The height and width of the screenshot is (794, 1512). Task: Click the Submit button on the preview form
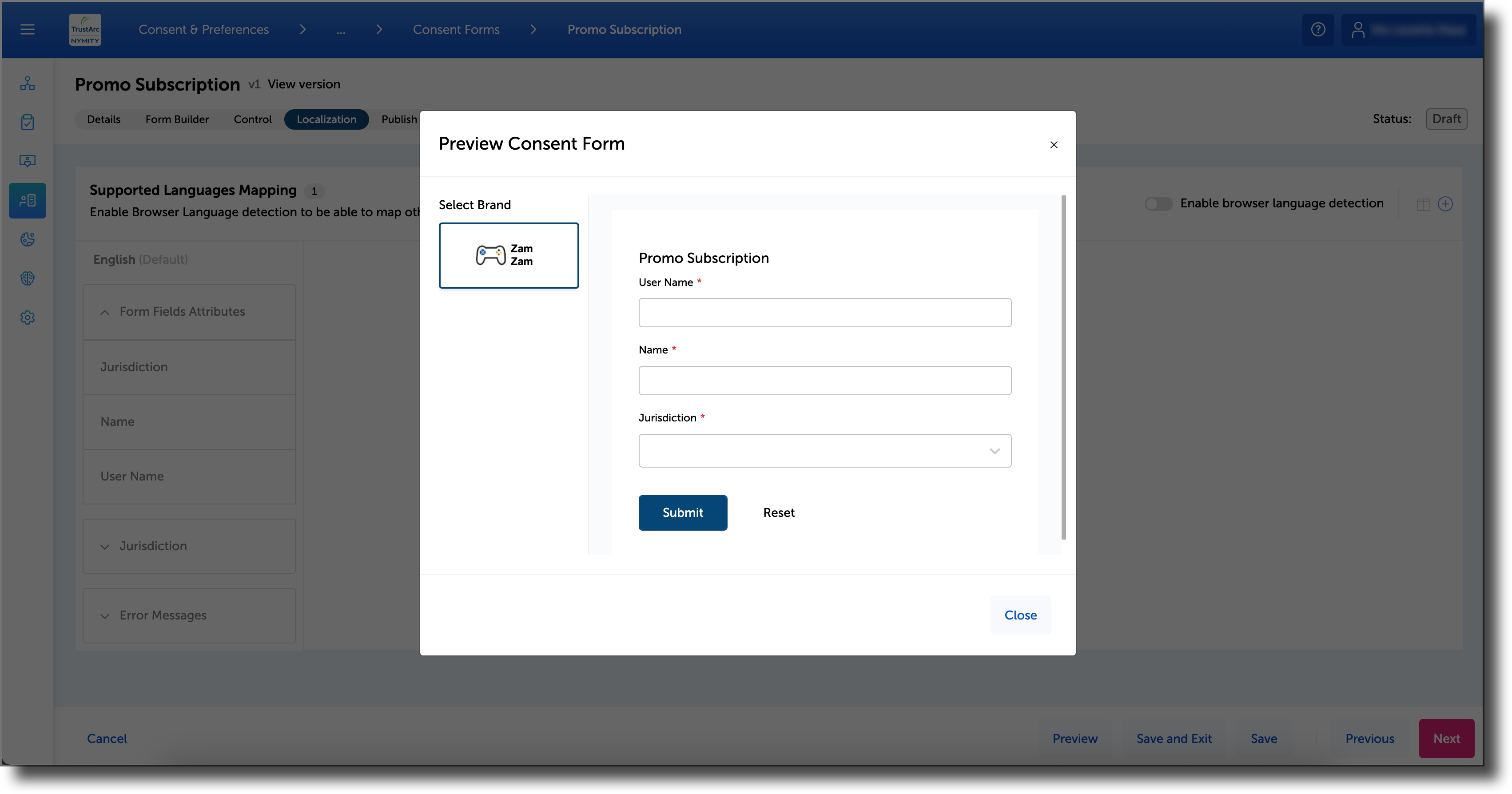tap(683, 512)
